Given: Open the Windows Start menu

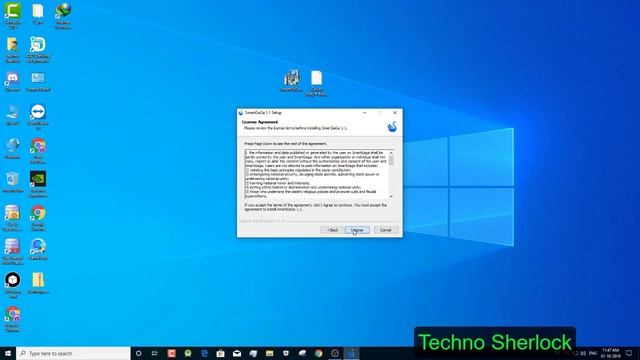Looking at the screenshot, I should click(8, 353).
